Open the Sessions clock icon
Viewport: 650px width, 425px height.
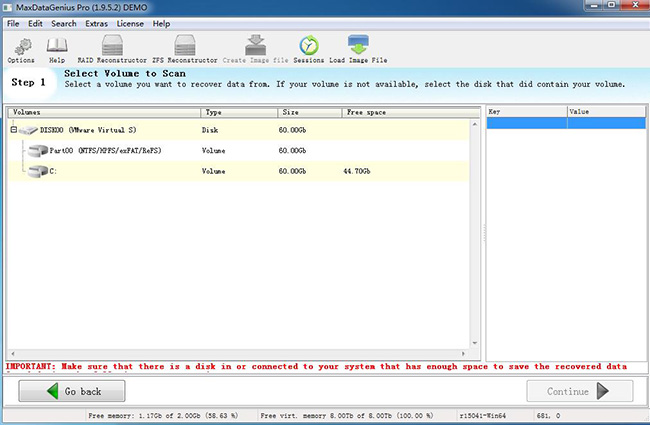309,45
